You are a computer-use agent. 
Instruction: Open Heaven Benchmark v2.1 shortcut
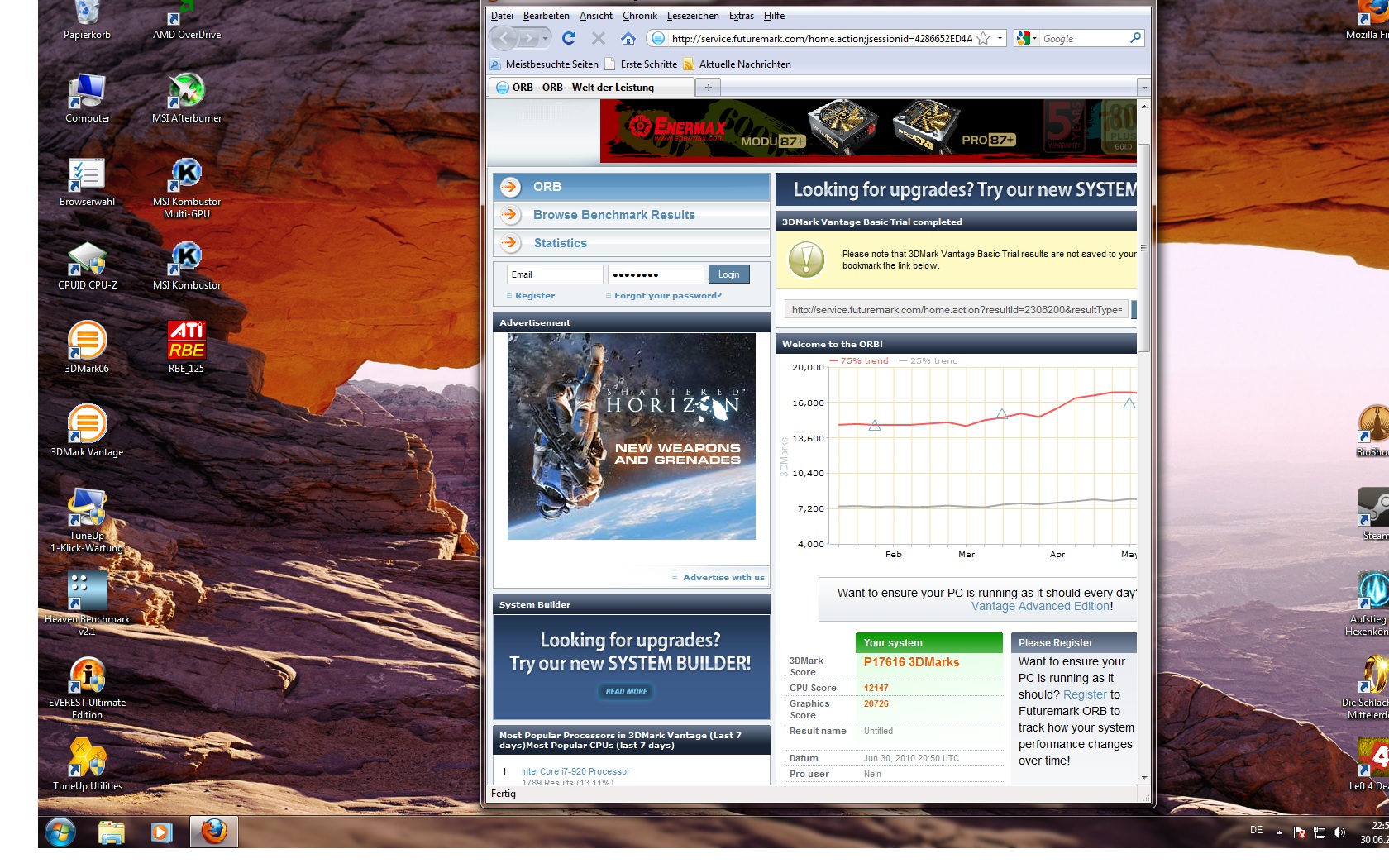(87, 603)
